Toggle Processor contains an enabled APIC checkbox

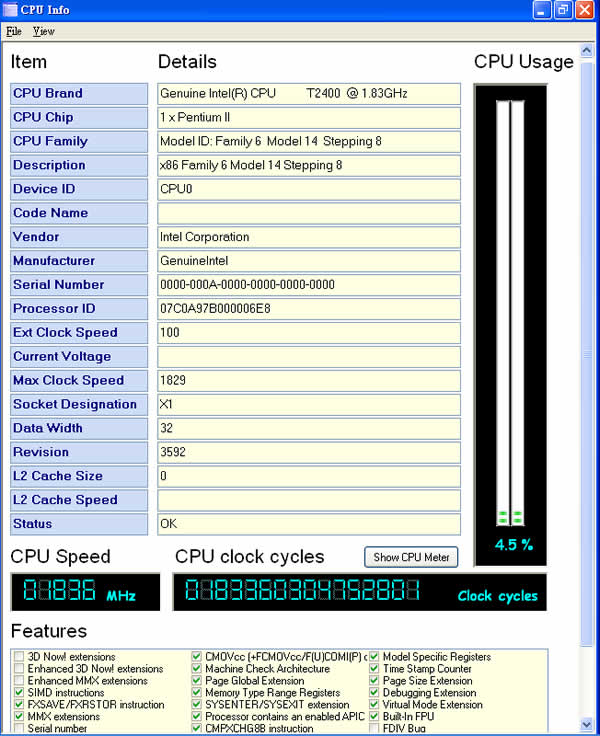coord(197,716)
